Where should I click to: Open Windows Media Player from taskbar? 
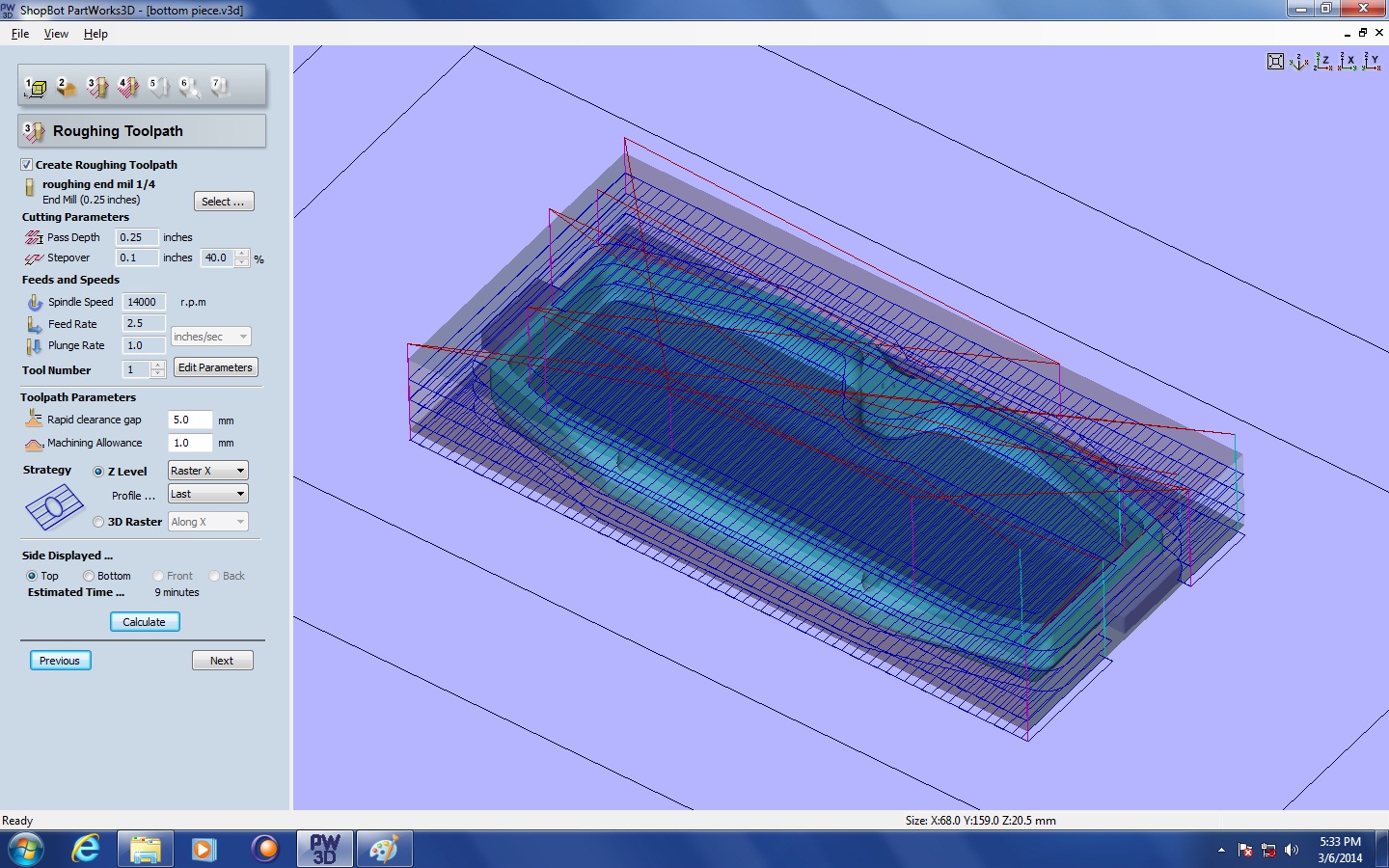click(204, 849)
